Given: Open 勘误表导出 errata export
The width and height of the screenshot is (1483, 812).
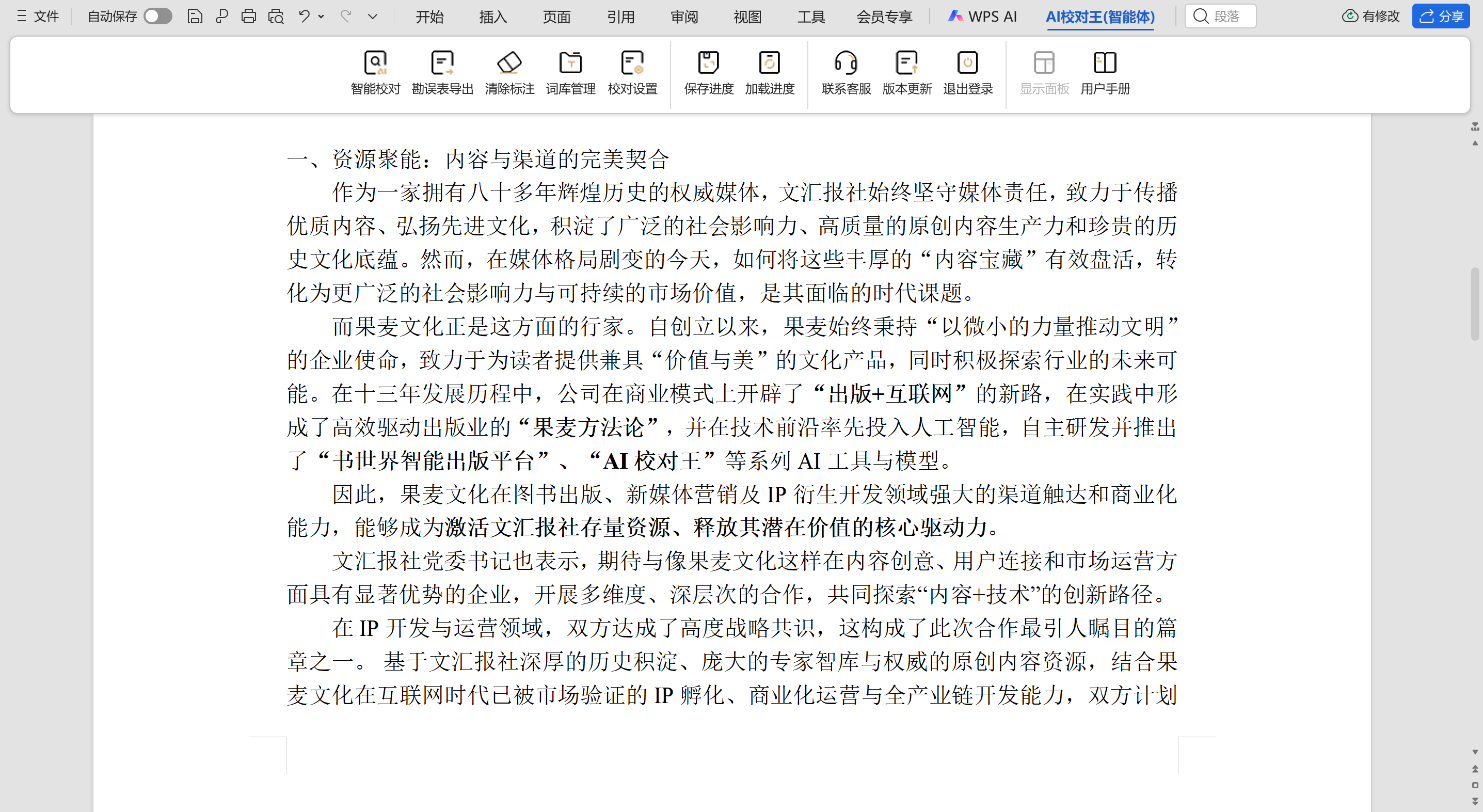Looking at the screenshot, I should tap(442, 63).
